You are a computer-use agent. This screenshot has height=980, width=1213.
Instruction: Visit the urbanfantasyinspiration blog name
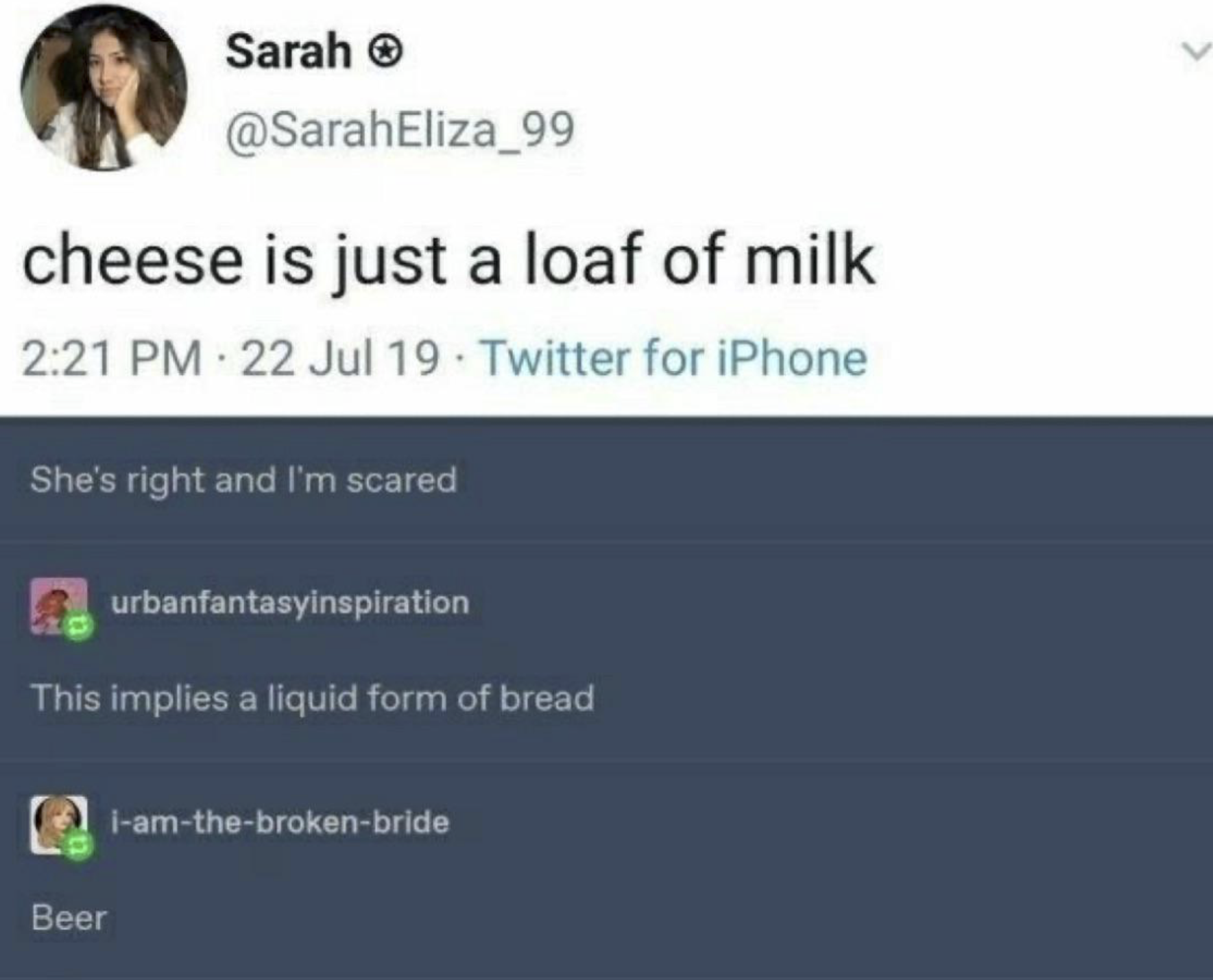tap(290, 603)
